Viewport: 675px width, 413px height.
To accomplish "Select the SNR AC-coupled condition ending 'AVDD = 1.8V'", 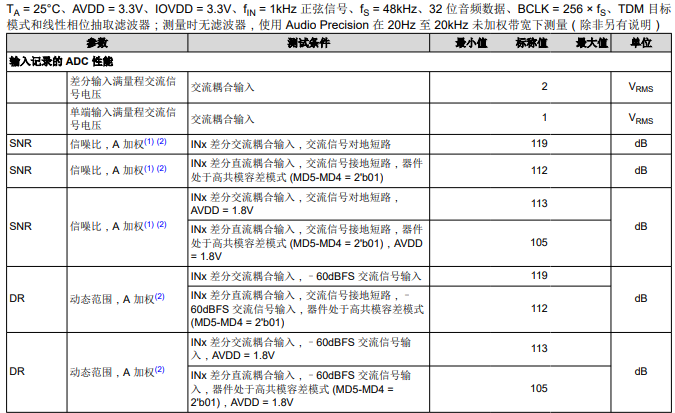I will [x=295, y=204].
